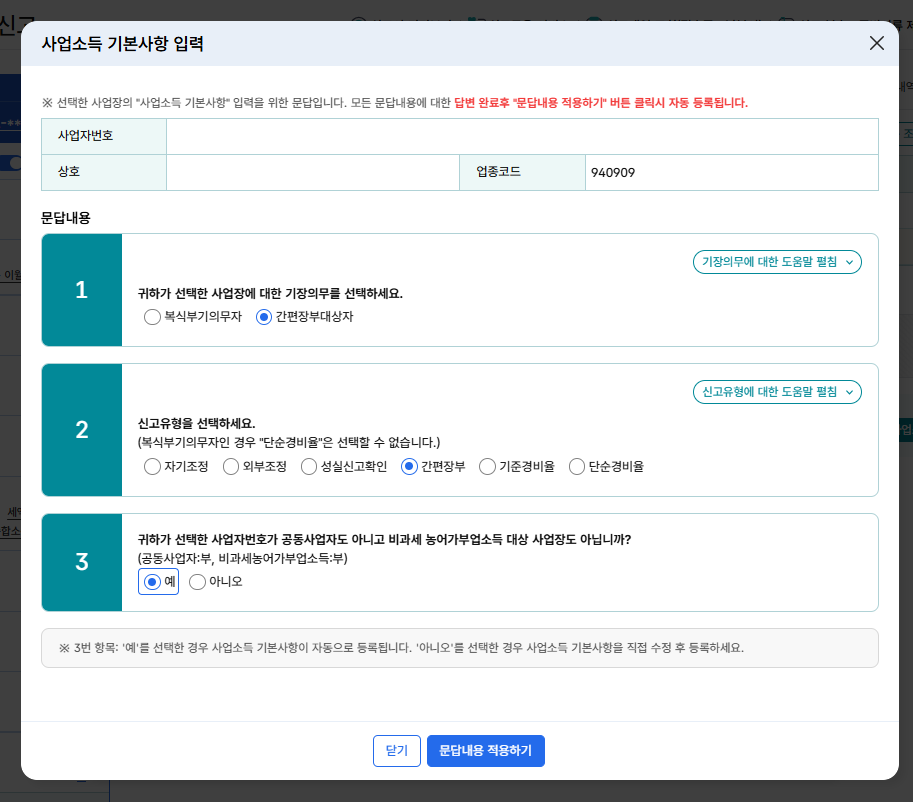Screen dimensions: 913x802
Task: Select the 간편장부대상자 radio button
Action: click(262, 317)
